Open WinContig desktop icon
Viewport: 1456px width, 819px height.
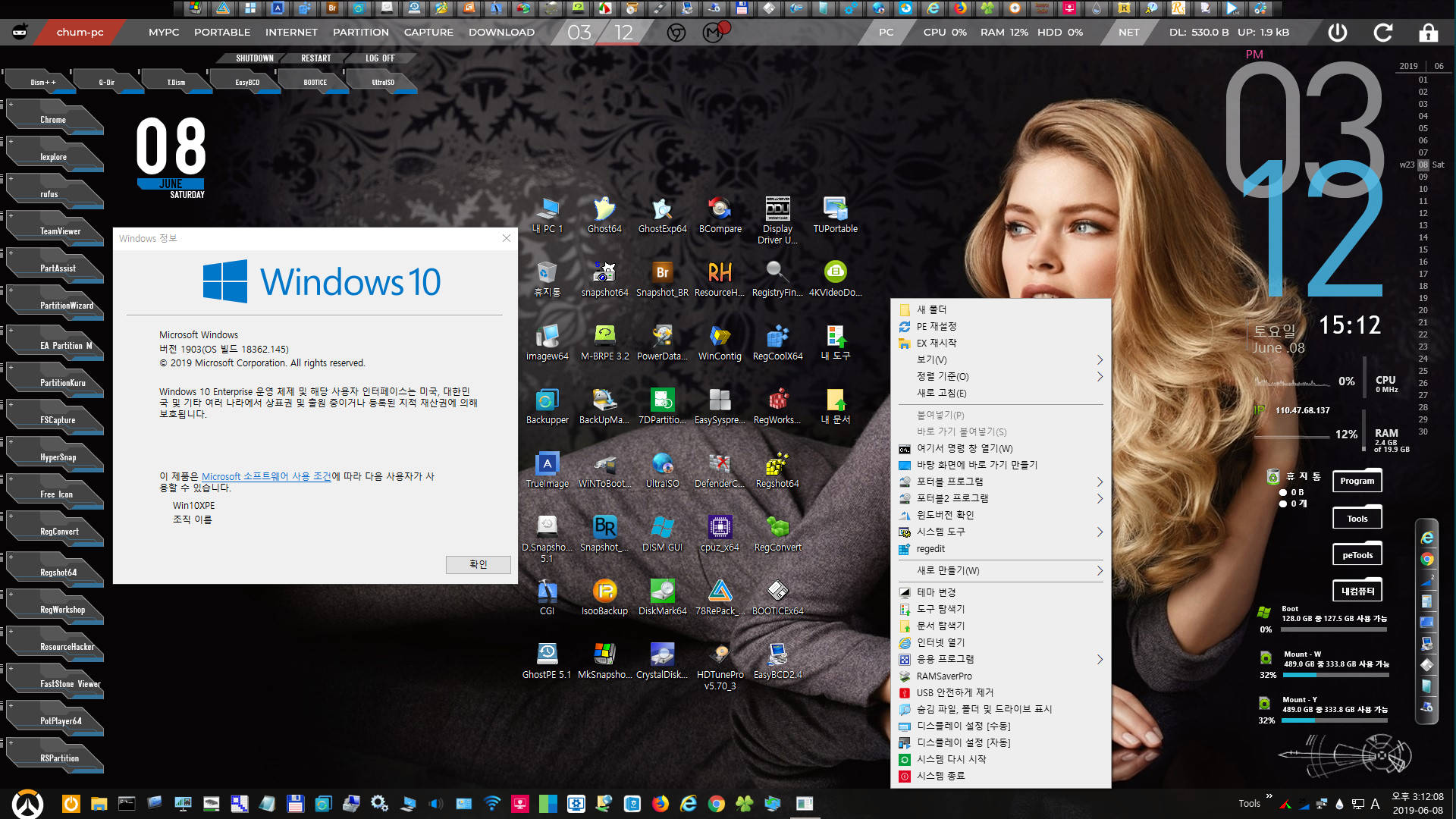(720, 343)
